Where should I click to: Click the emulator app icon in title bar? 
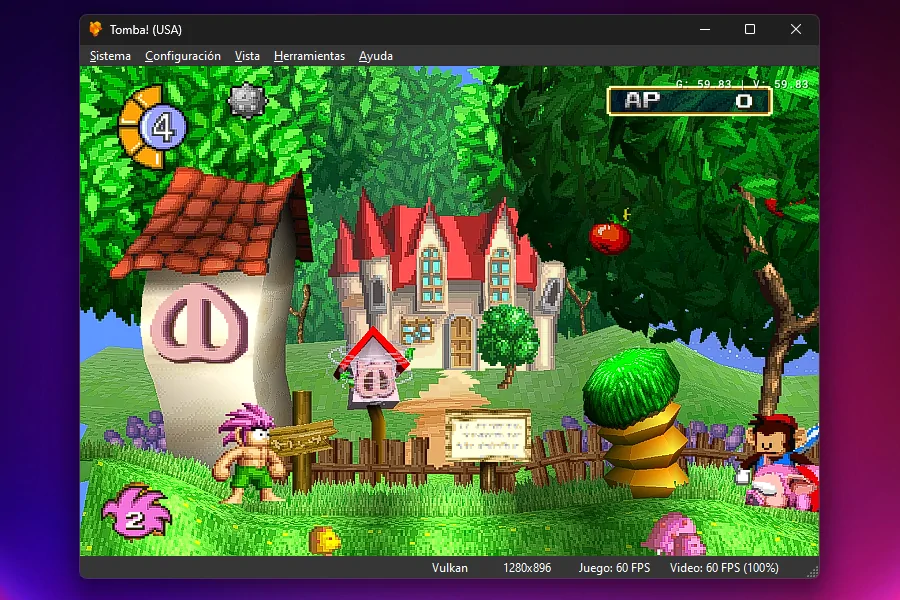pyautogui.click(x=95, y=29)
